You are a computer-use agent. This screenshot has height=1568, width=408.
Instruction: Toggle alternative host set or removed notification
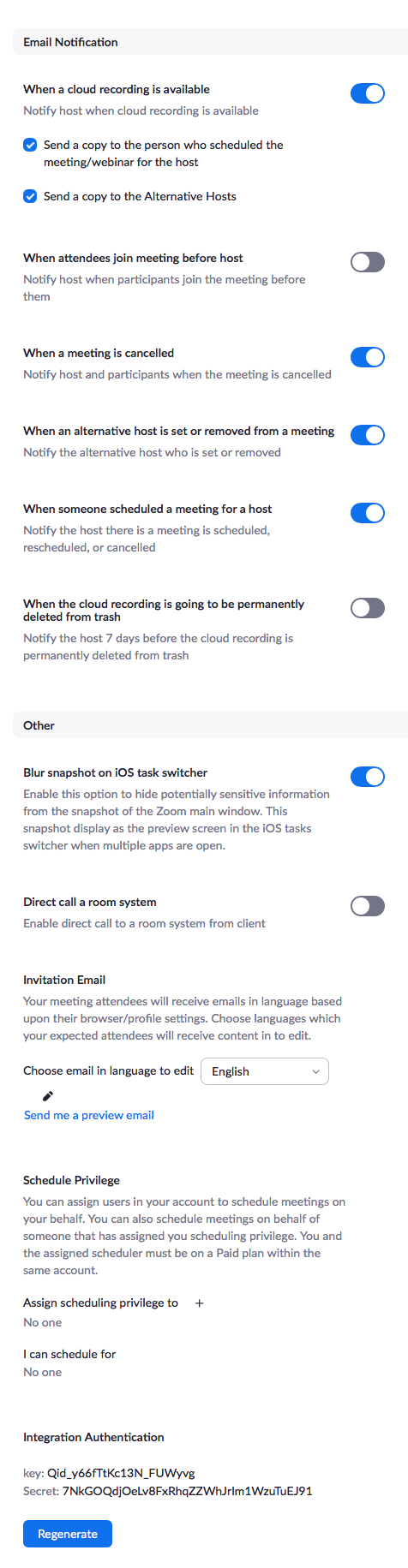[x=368, y=435]
